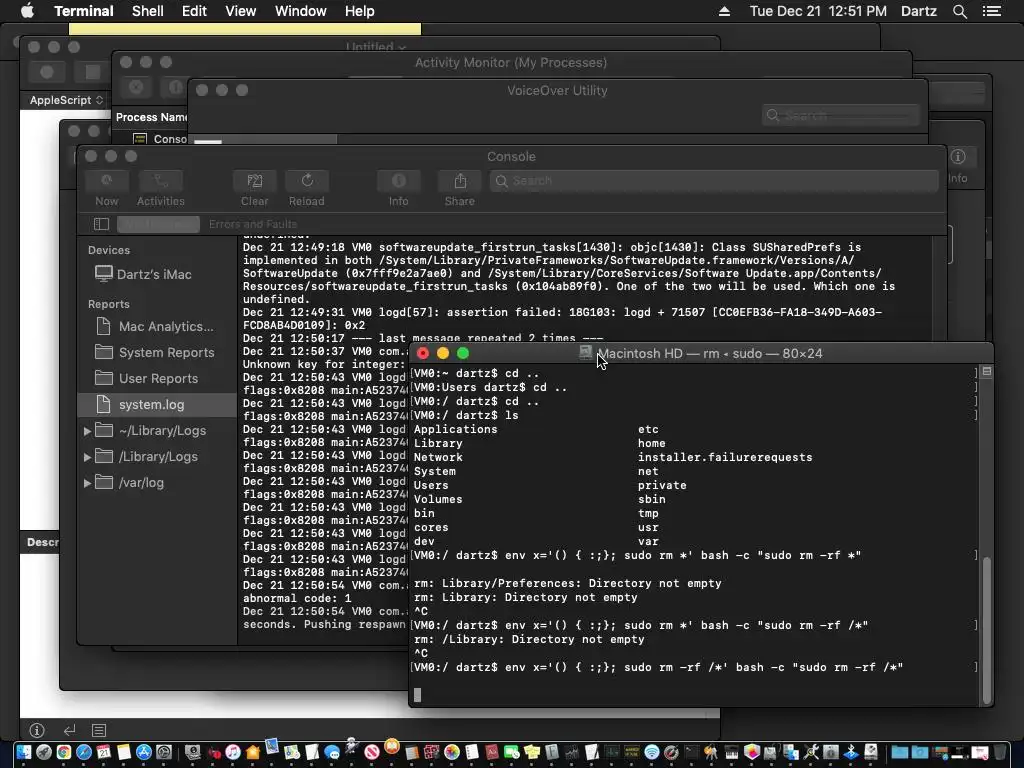Screen dimensions: 1024x768
Task: Open Photos from the Dock
Action: [452, 752]
